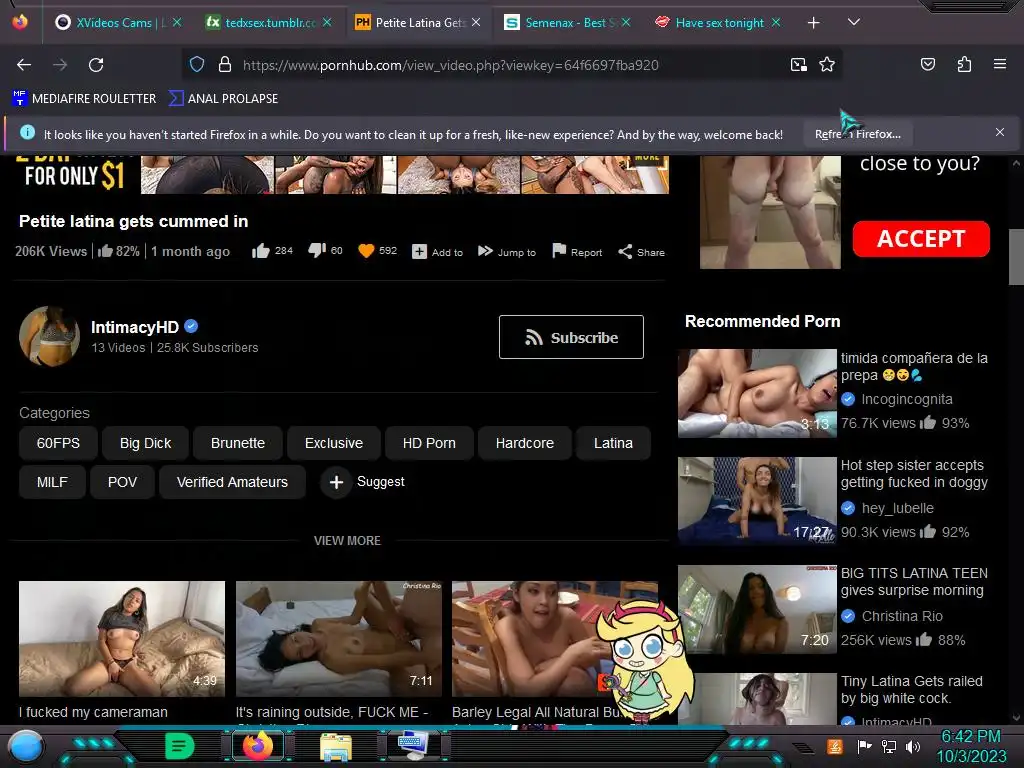Close the currently active PH tab
Image resolution: width=1024 pixels, height=768 pixels.
click(x=476, y=22)
